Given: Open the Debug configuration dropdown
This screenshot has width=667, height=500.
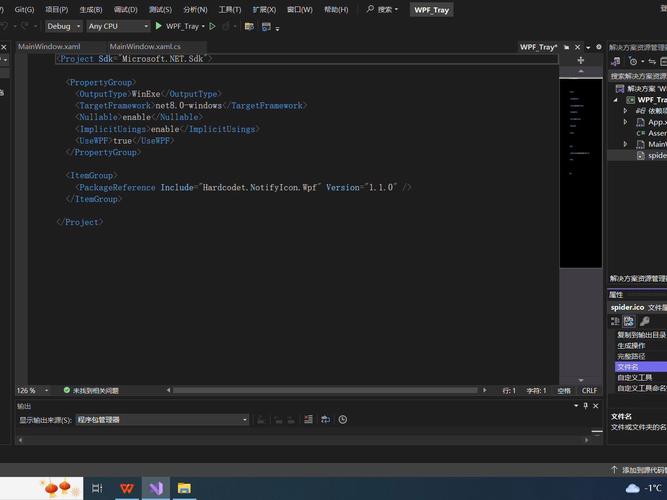Looking at the screenshot, I should point(64,26).
